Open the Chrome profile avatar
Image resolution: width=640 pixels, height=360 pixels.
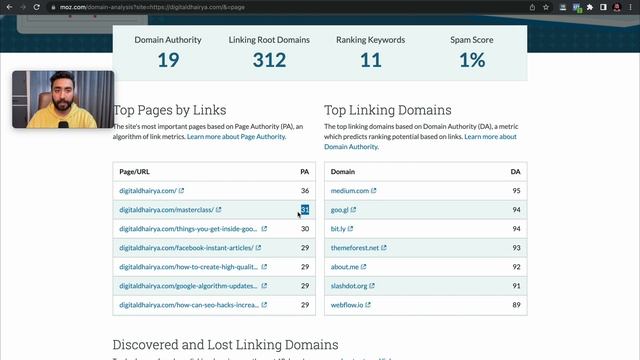click(617, 7)
